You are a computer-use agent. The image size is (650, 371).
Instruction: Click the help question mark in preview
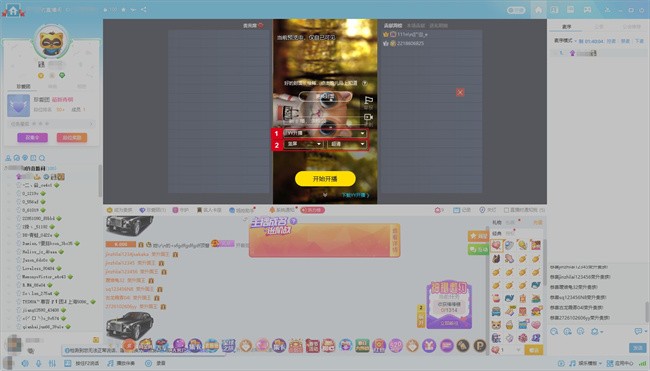pyautogui.click(x=364, y=83)
